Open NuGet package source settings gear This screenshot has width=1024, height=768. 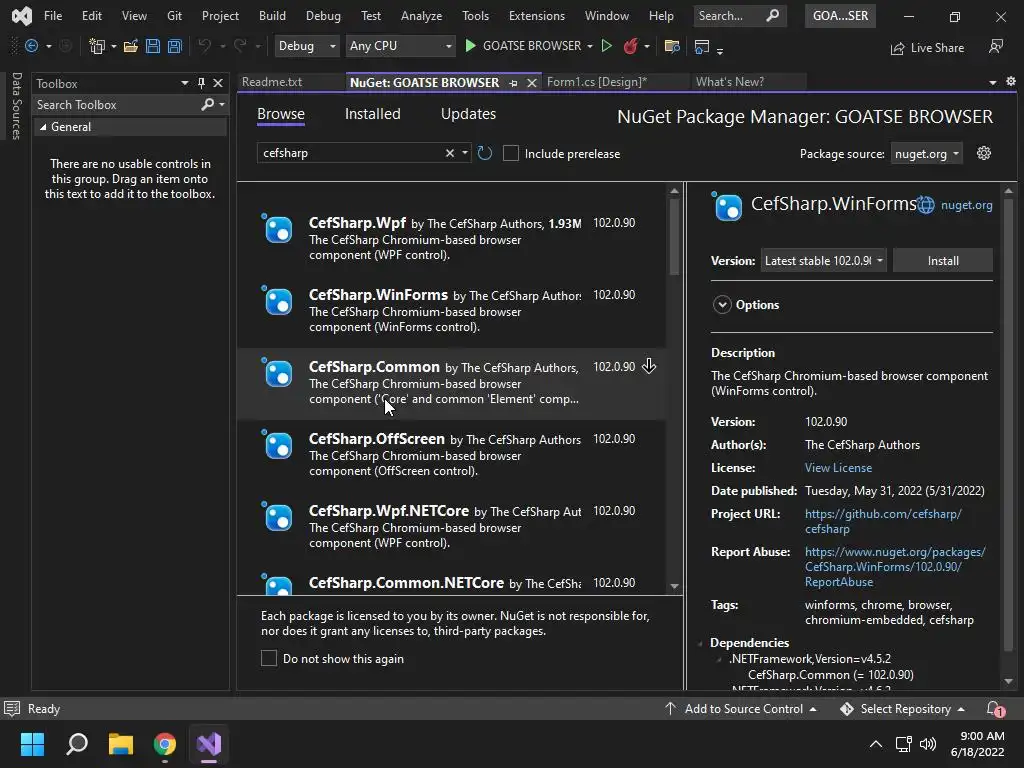point(984,153)
